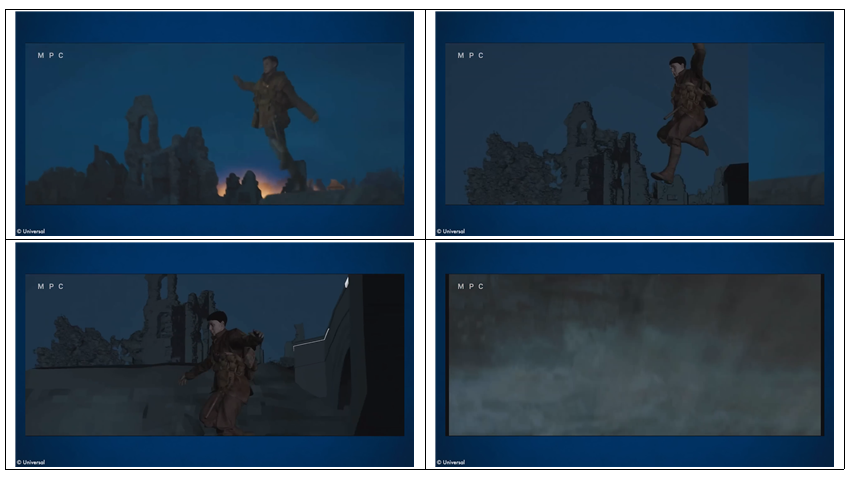Open the frame with the soldier running by the wall
The width and height of the screenshot is (850, 477).
215,354
